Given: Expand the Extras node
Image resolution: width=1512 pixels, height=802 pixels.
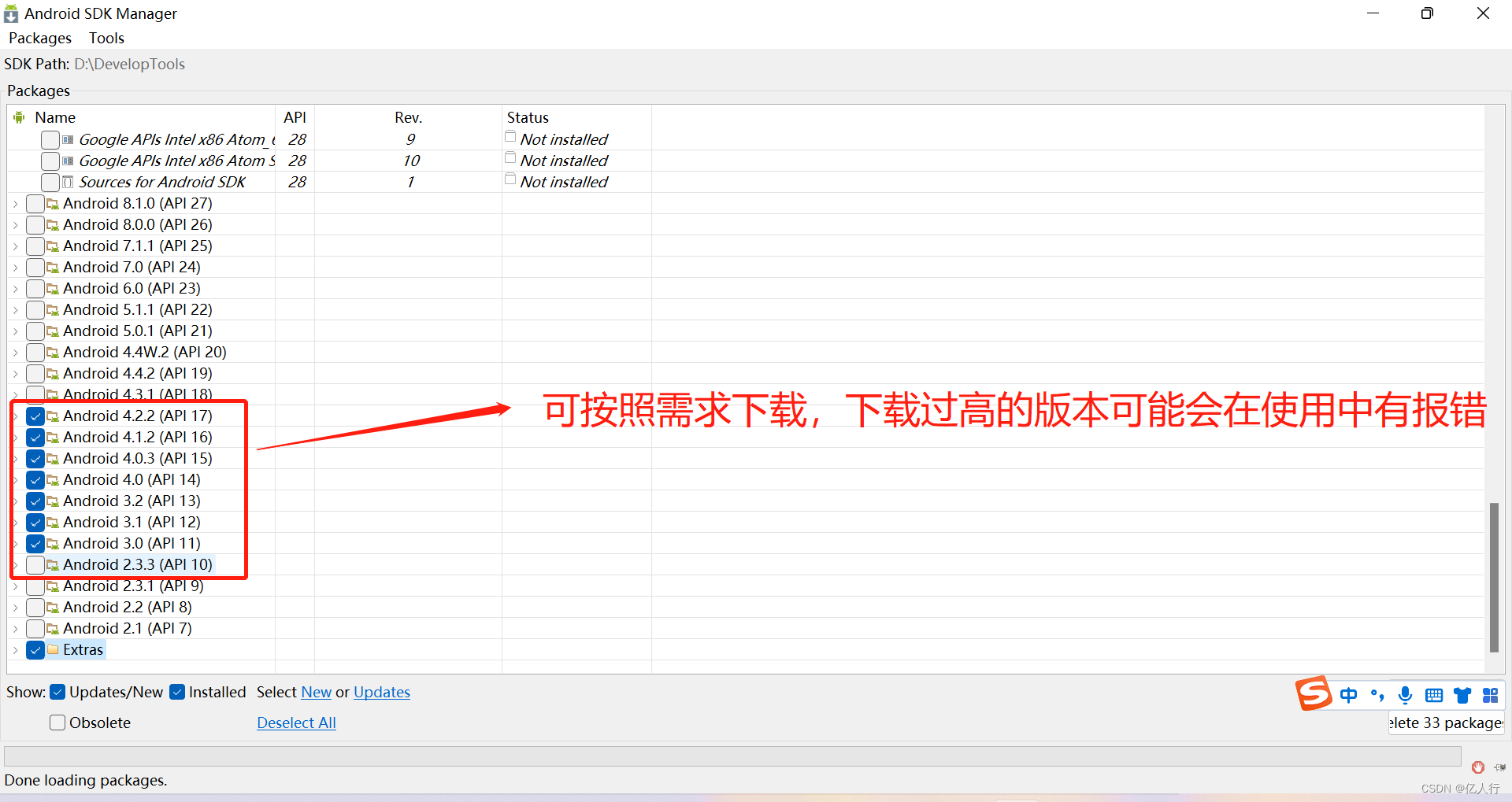Looking at the screenshot, I should 15,650.
